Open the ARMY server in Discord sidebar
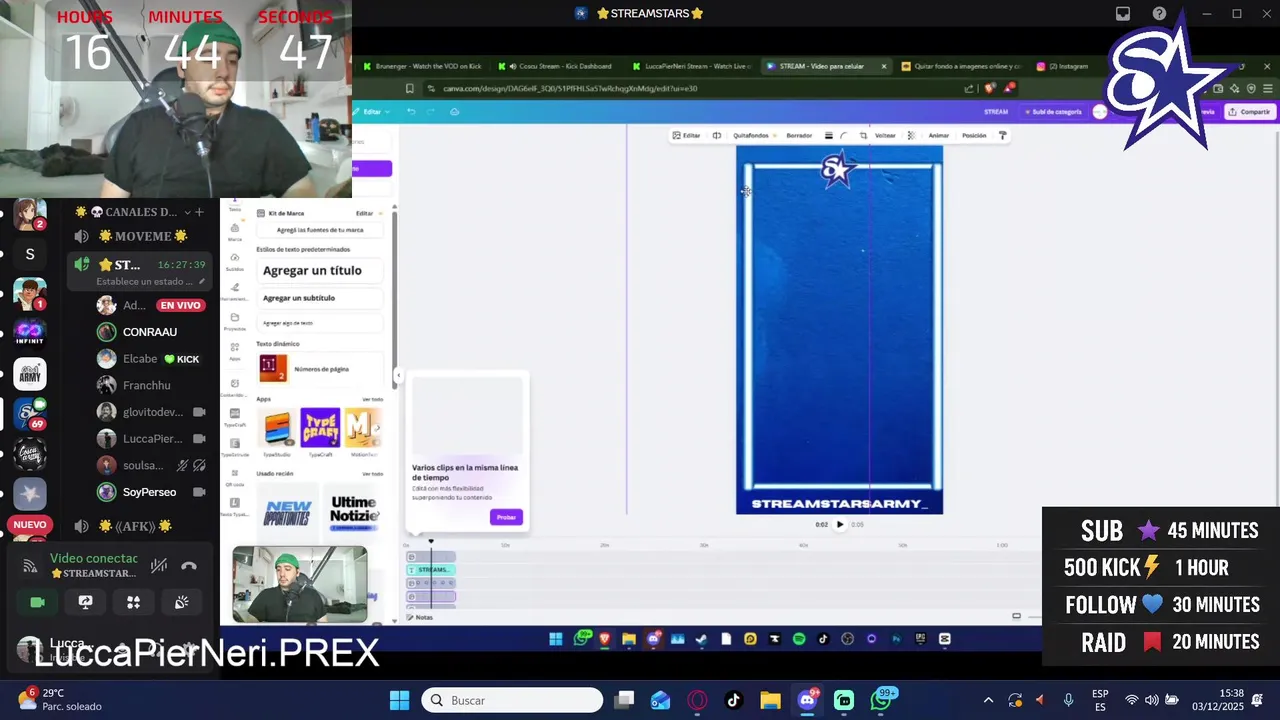Image resolution: width=1280 pixels, height=720 pixels. coord(30,374)
